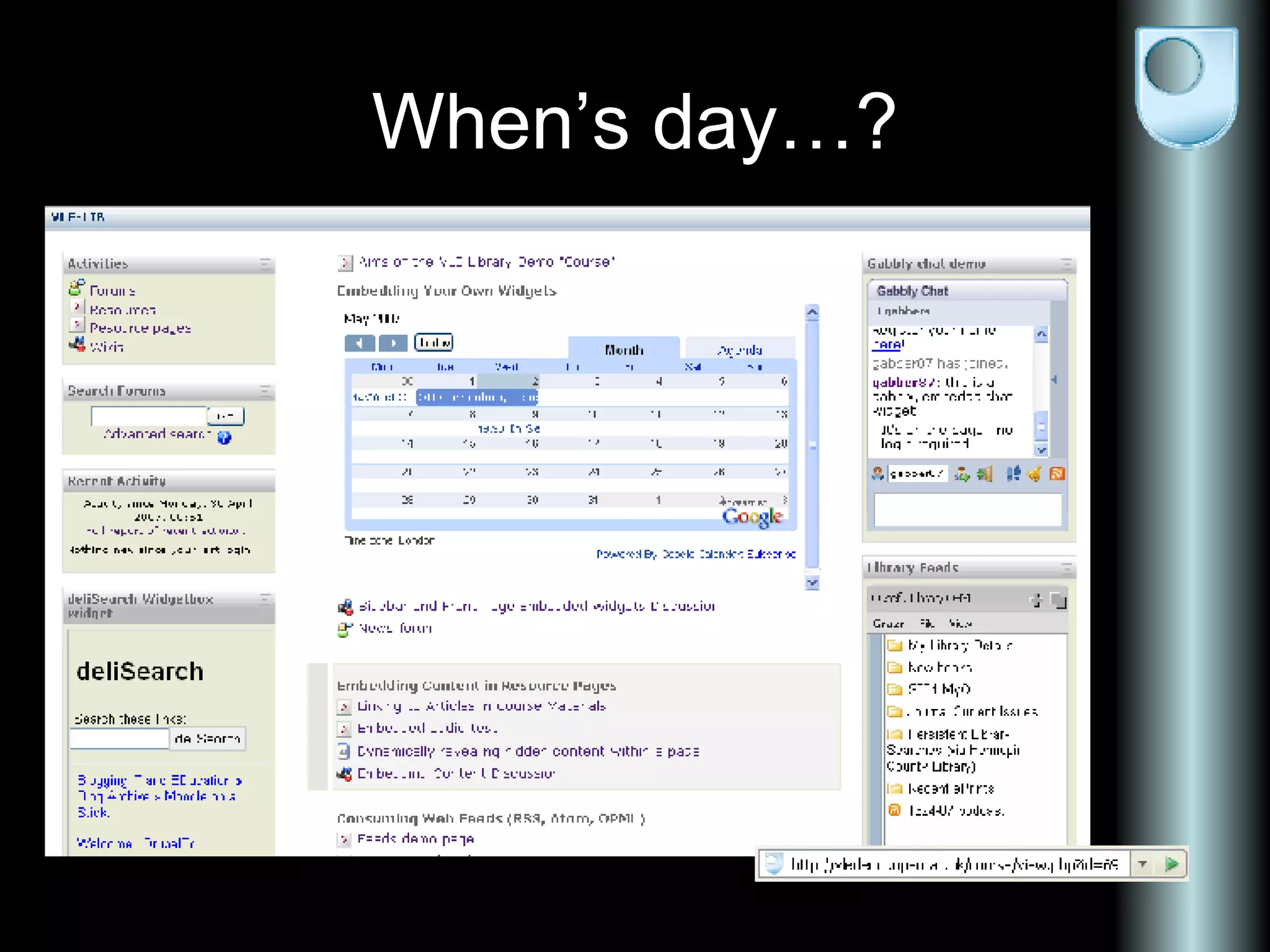Viewport: 1270px width, 952px height.
Task: Open the Resources activity link
Action: pos(122,309)
